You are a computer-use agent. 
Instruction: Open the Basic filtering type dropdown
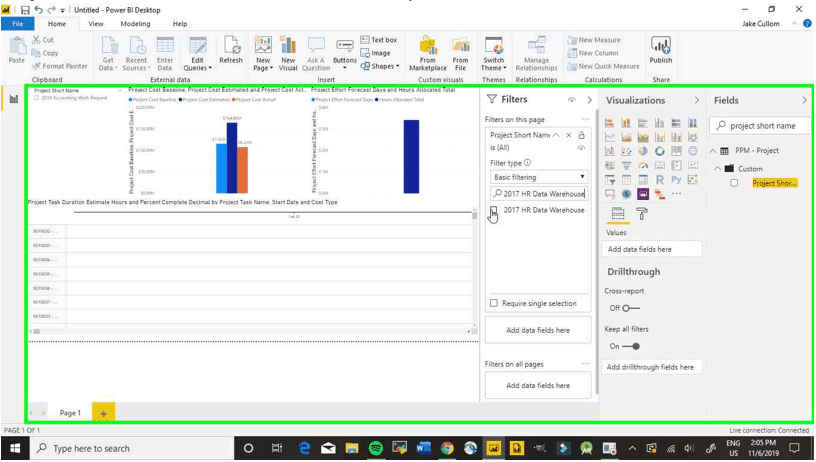[x=539, y=177]
